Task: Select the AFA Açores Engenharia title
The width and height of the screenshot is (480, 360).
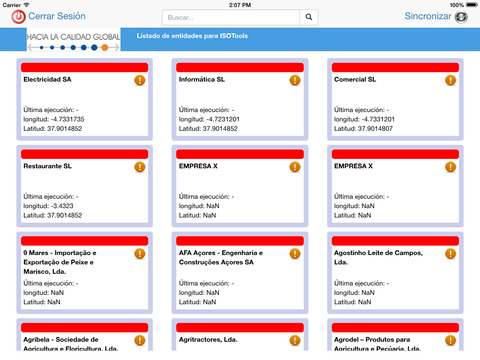Action: tap(221, 257)
